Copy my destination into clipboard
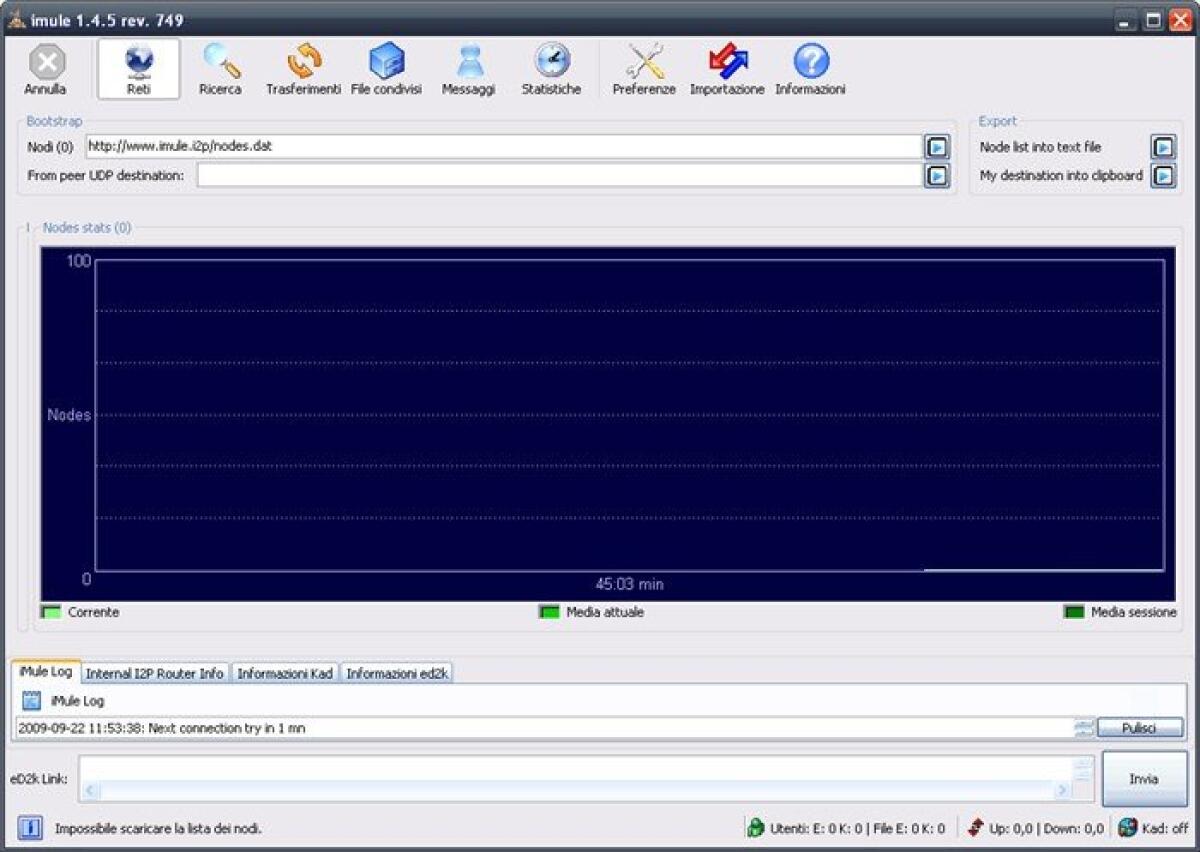The image size is (1200, 852). (1163, 176)
